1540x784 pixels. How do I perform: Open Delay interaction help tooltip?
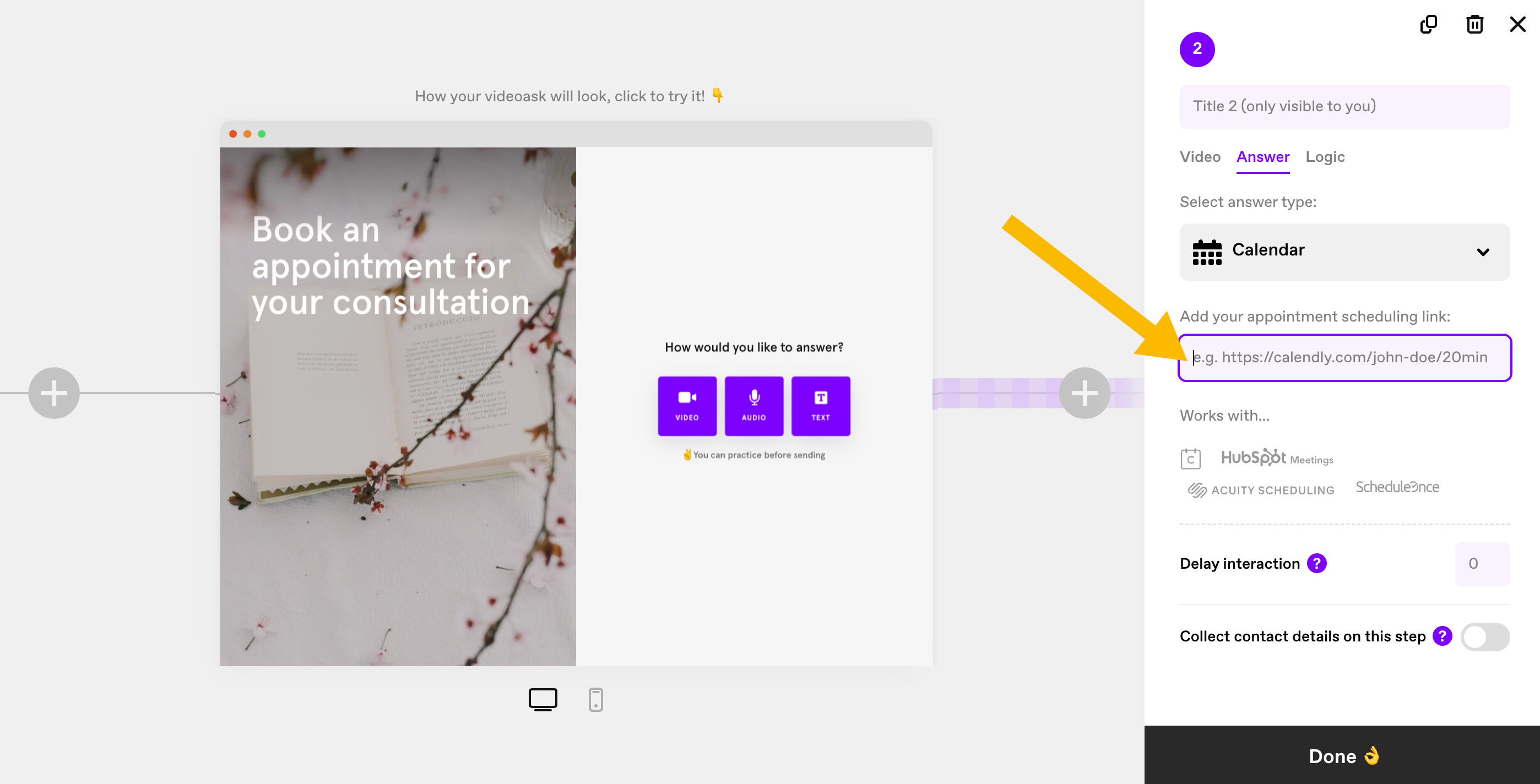pyautogui.click(x=1316, y=563)
